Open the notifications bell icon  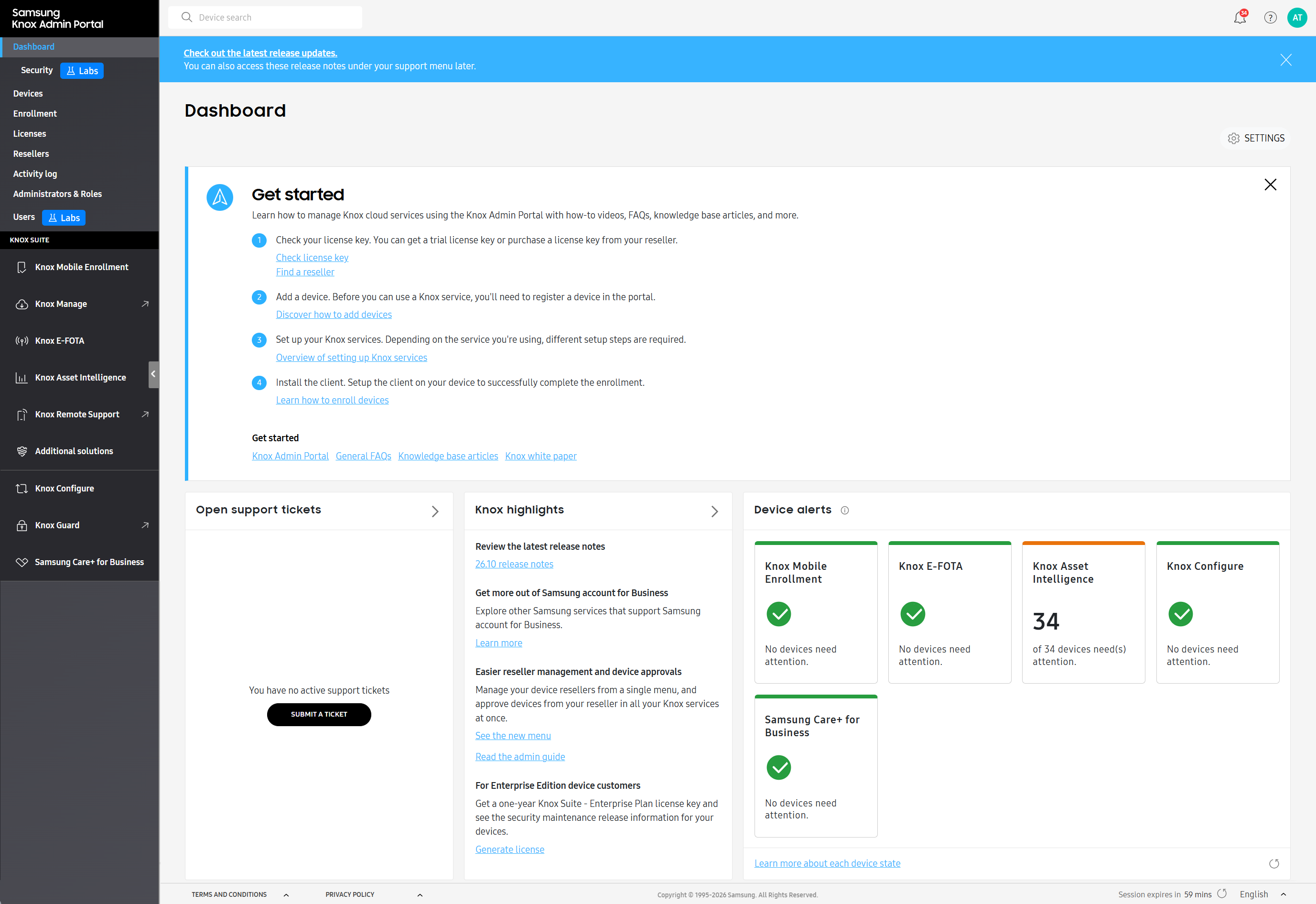(1240, 18)
